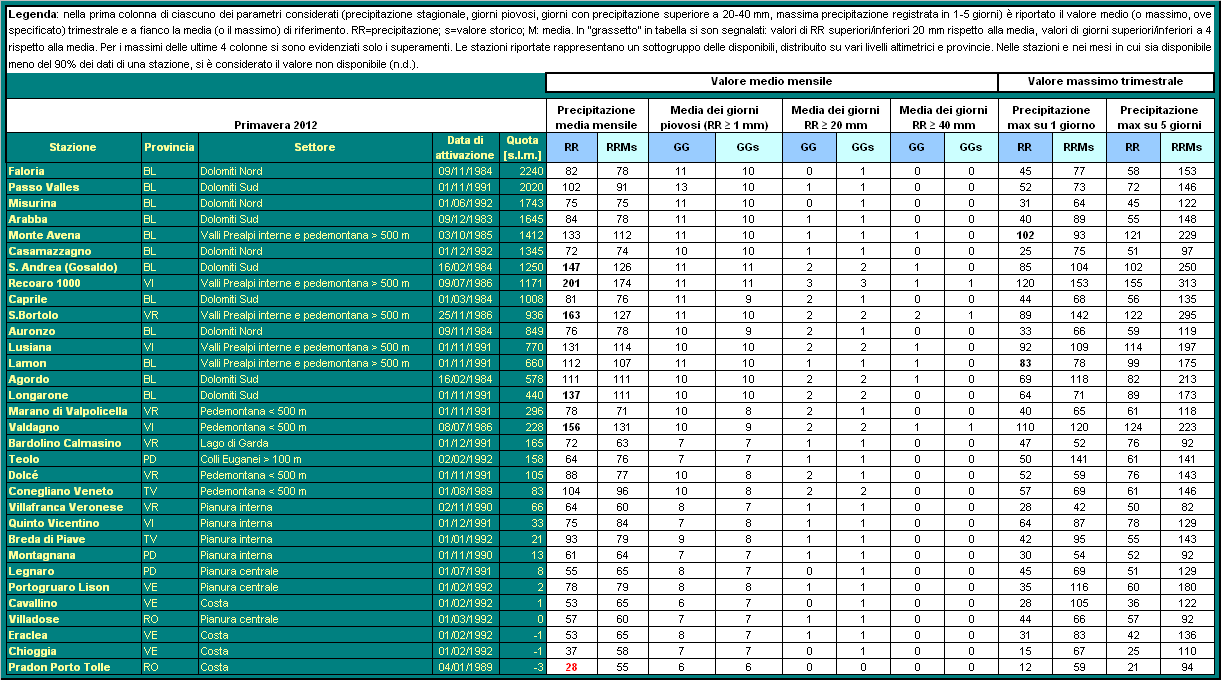
Task: Click the Data di attivazione header
Action: pos(465,147)
